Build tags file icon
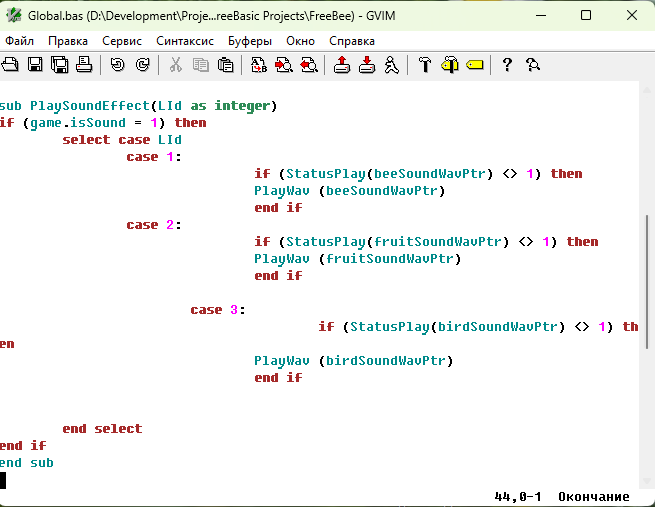The image size is (655, 507). tap(449, 65)
